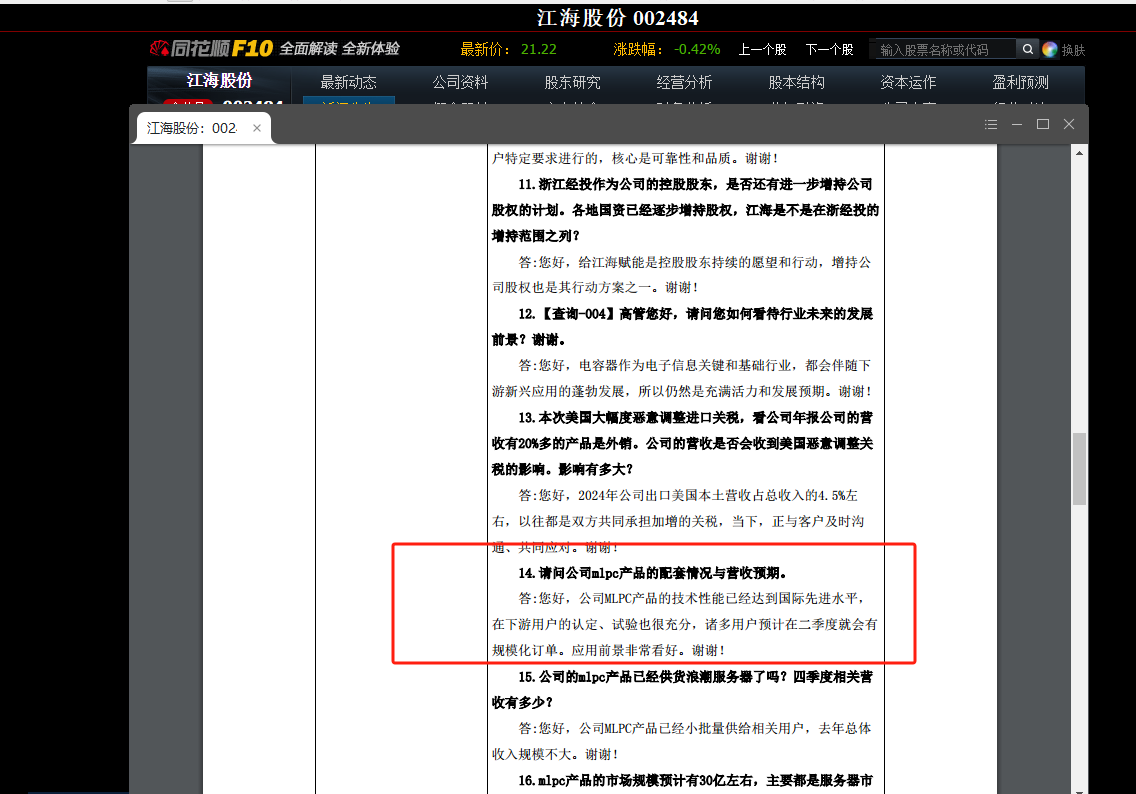
Task: Click question 14 about mlpc 配套情况
Action: coord(653,573)
